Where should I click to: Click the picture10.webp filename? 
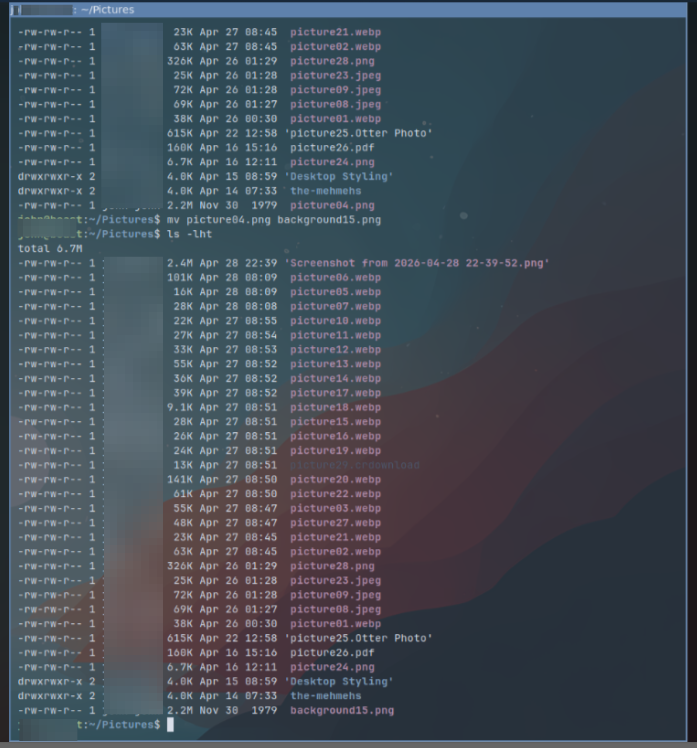[x=335, y=321]
